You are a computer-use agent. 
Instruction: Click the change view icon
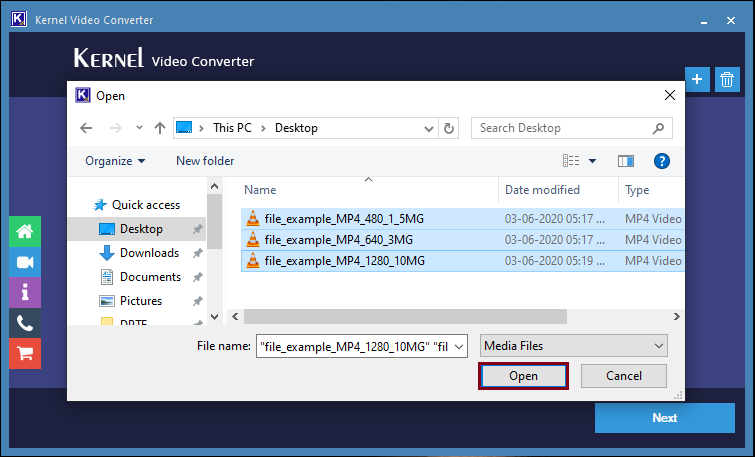point(571,161)
